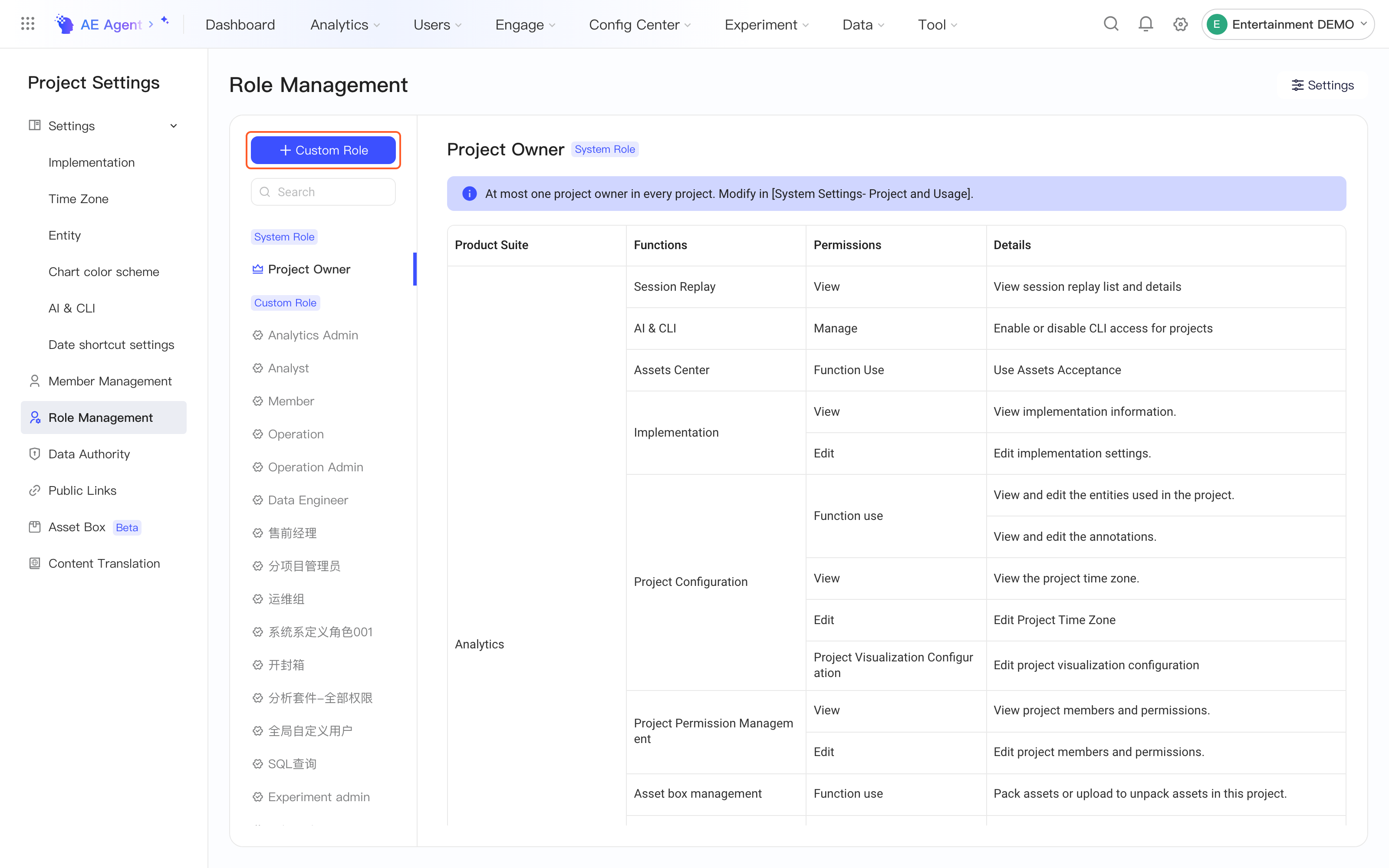Open AI & CLI in sidebar

pyautogui.click(x=72, y=308)
